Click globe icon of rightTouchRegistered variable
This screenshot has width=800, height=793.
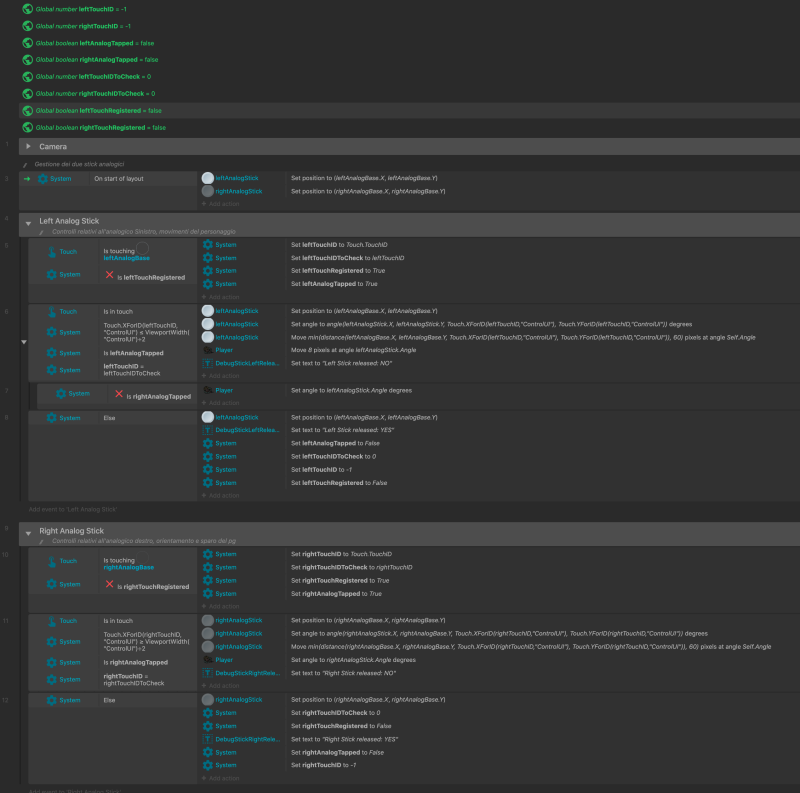(x=28, y=128)
